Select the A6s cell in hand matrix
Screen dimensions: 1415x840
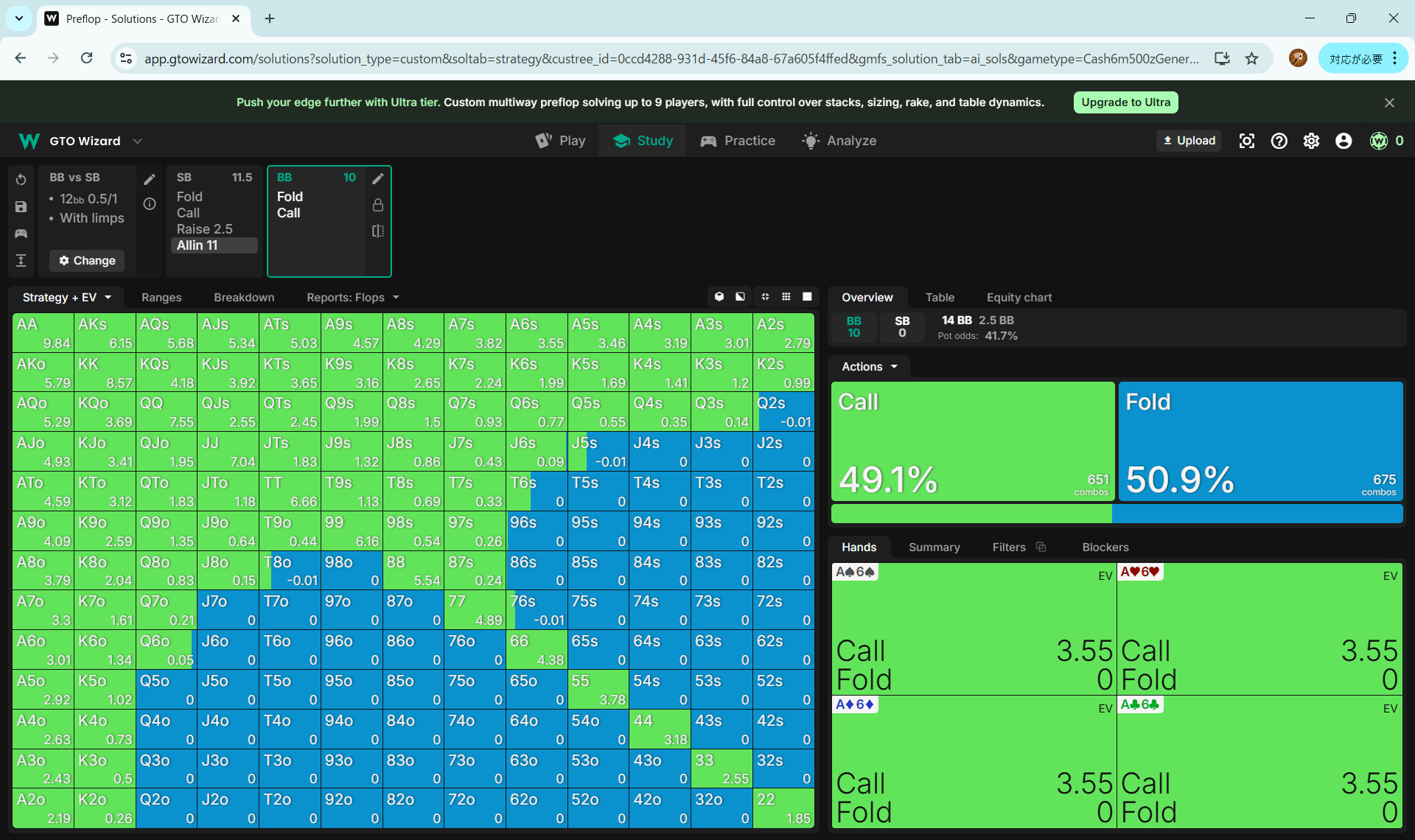coord(537,332)
